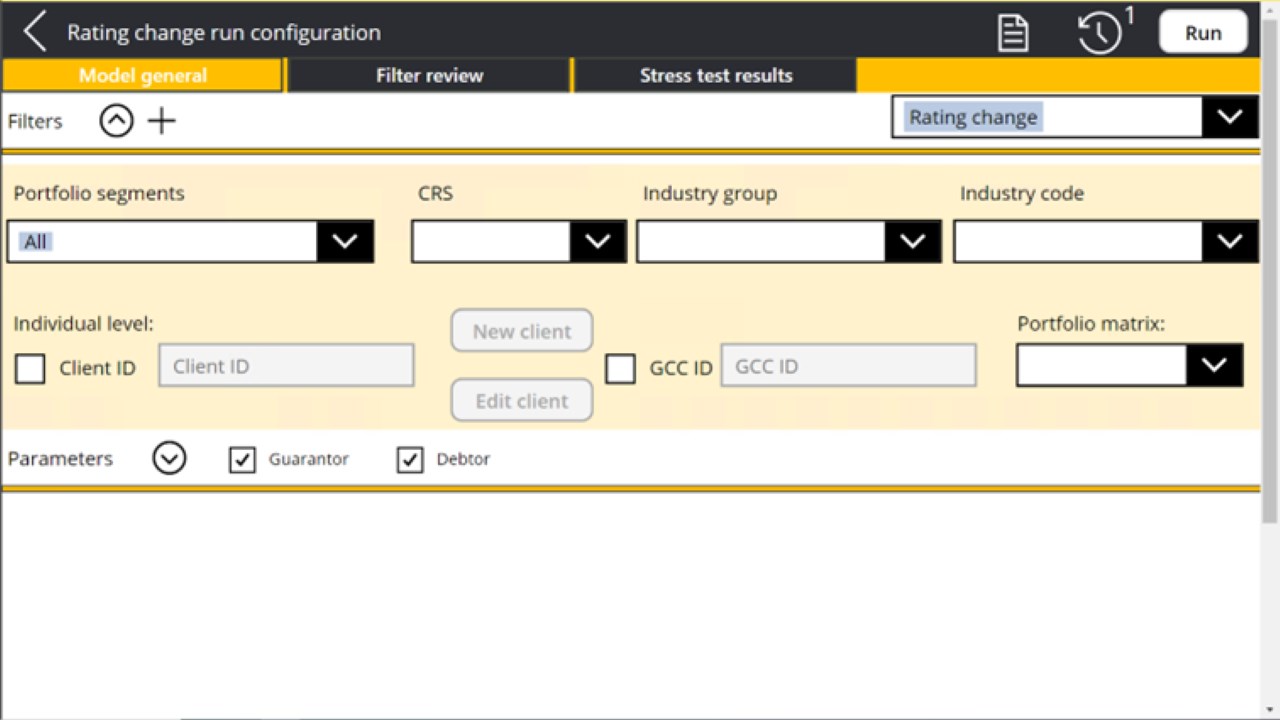Enable the GCC ID checkbox

pyautogui.click(x=620, y=368)
